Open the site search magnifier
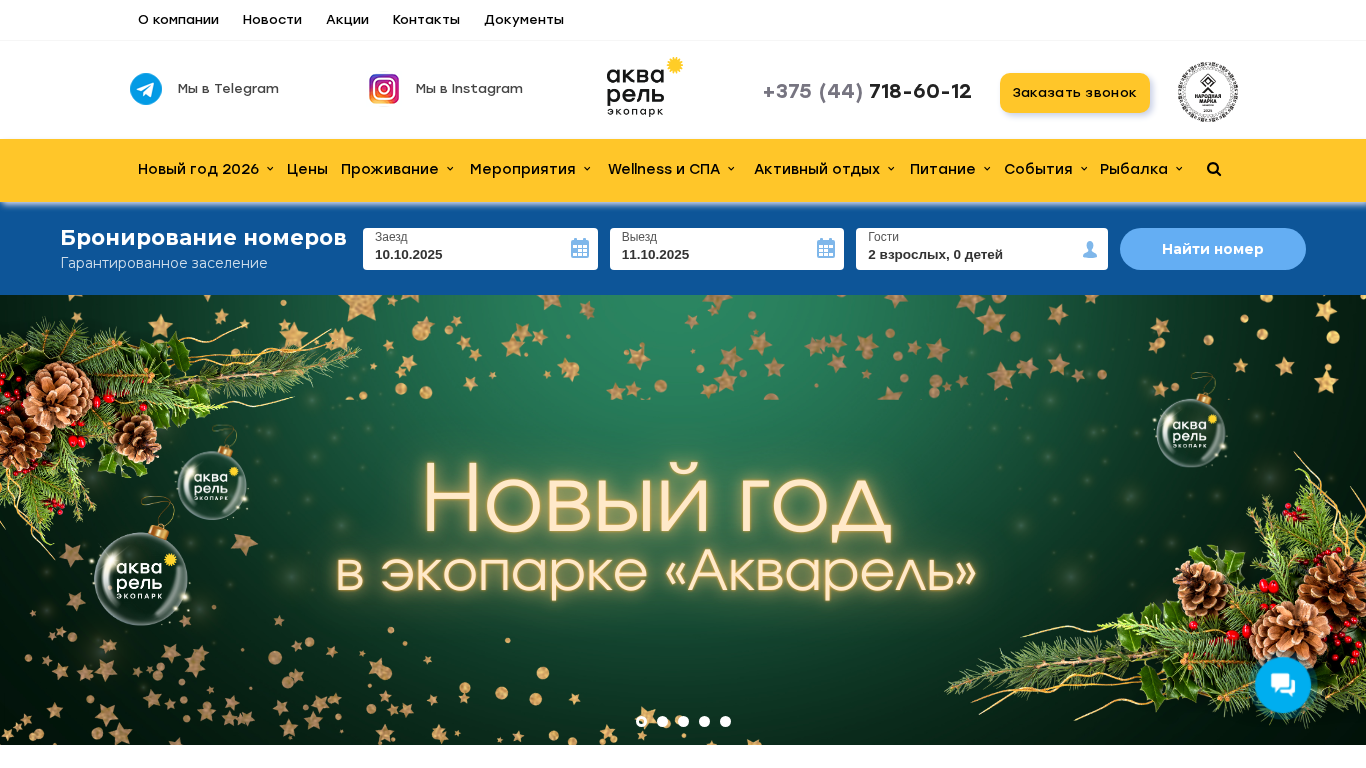This screenshot has width=1366, height=768. pos(1214,169)
